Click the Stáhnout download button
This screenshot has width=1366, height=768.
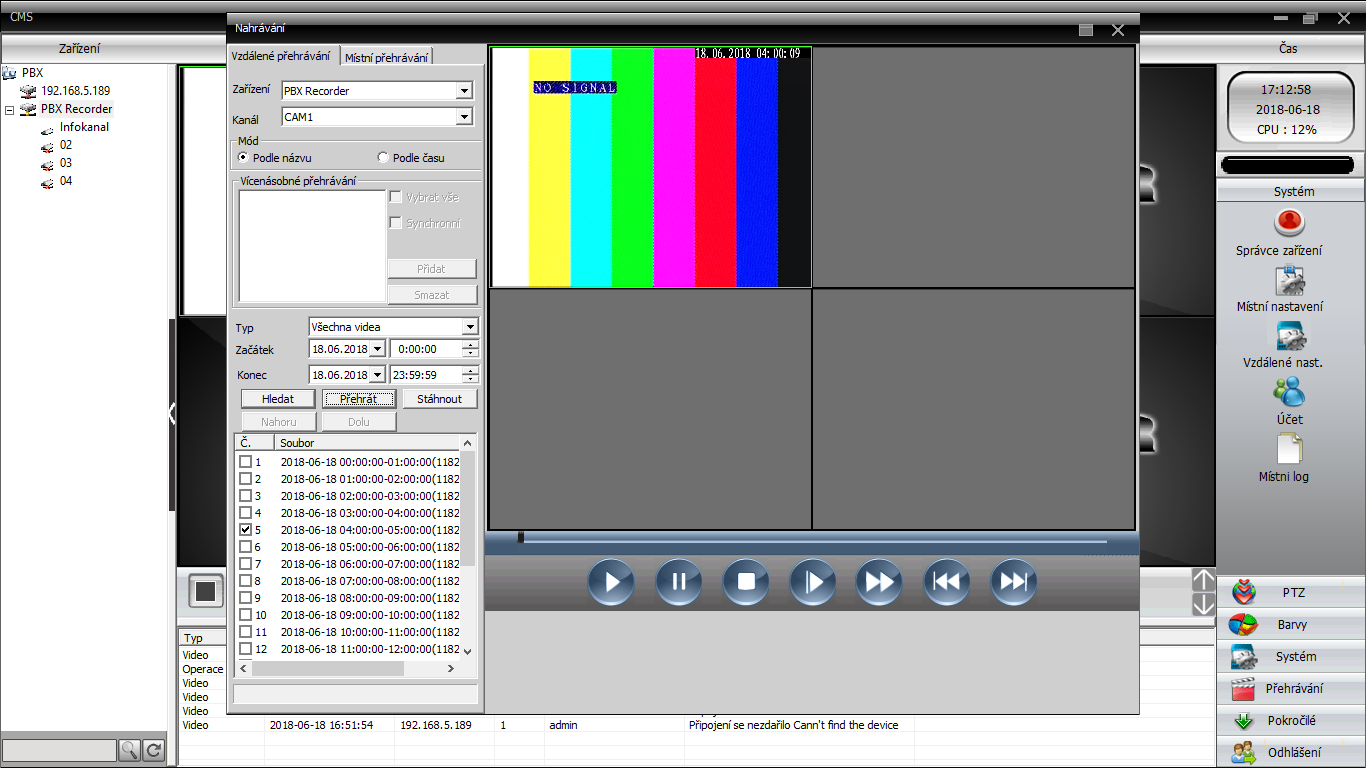tap(439, 399)
